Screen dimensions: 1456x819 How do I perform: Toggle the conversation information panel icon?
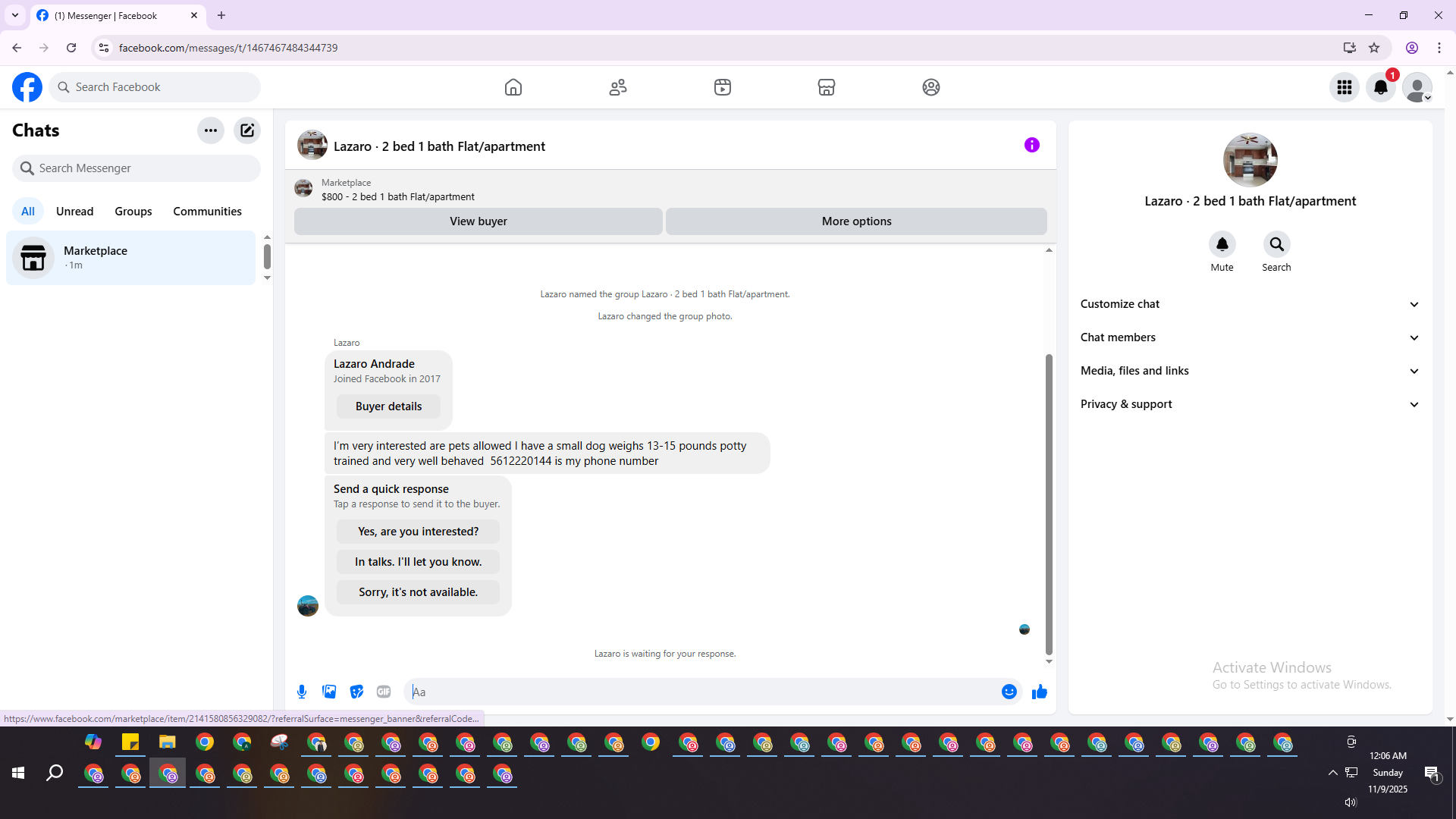click(1031, 145)
